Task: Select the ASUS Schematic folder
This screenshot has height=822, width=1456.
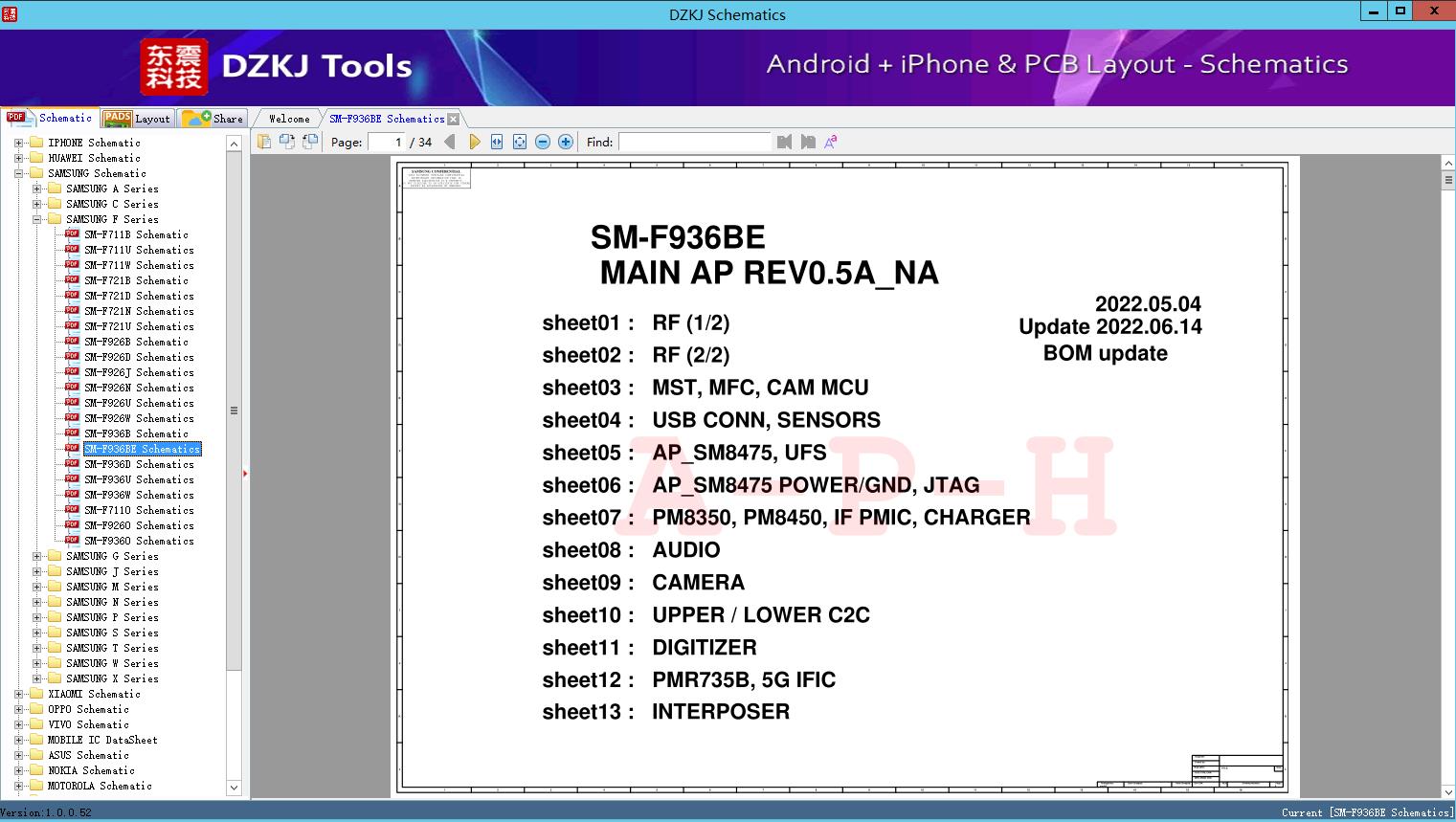Action: 88,755
